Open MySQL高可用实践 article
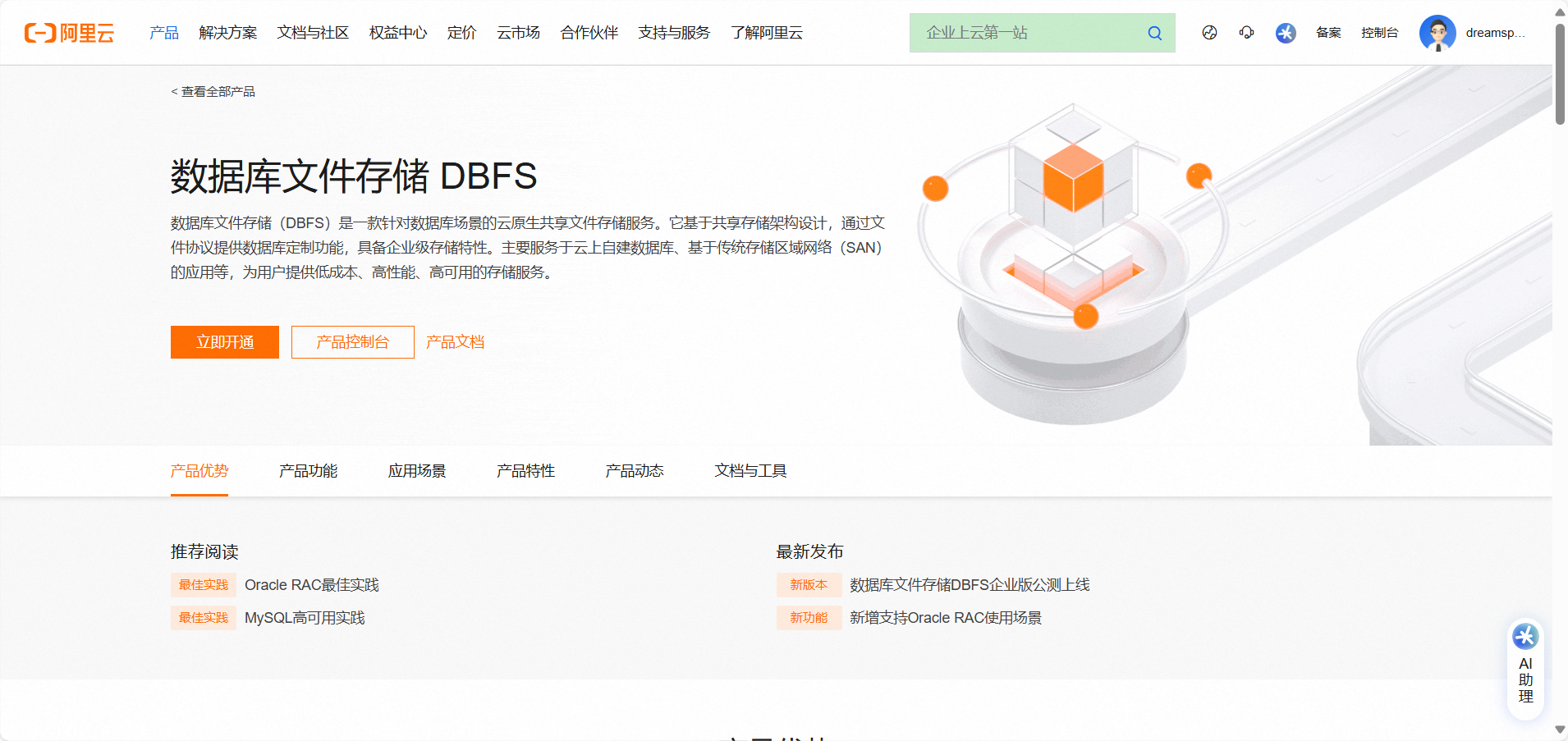The image size is (1568, 741). pyautogui.click(x=305, y=618)
